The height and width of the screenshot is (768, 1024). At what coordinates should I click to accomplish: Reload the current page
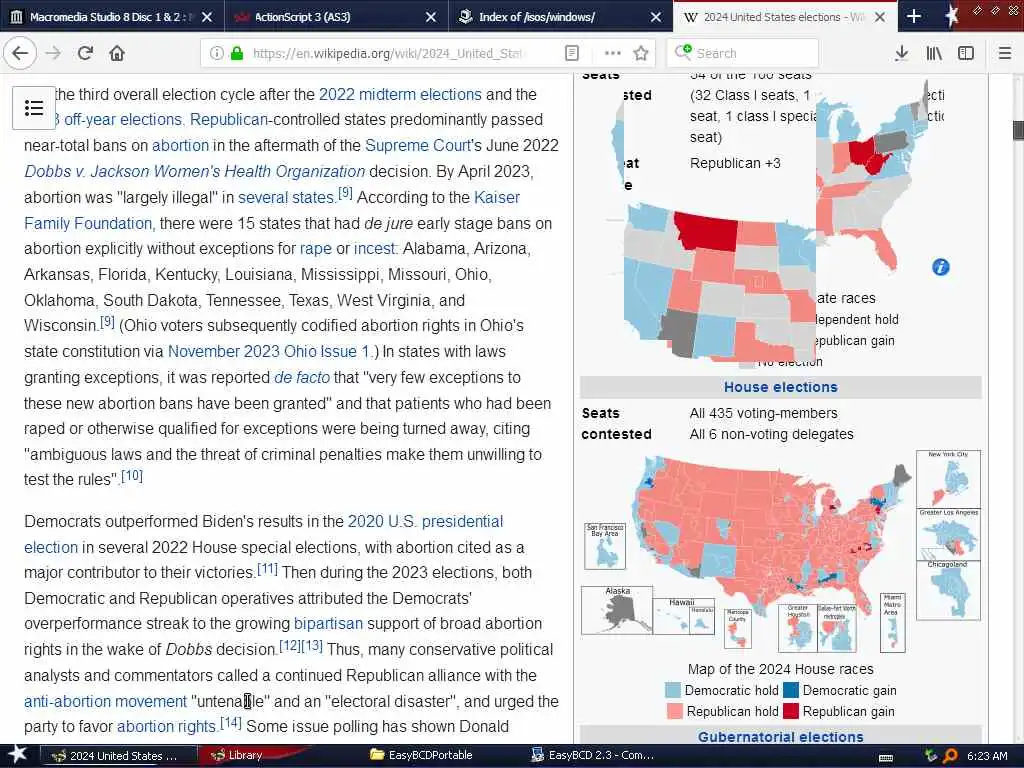[85, 53]
